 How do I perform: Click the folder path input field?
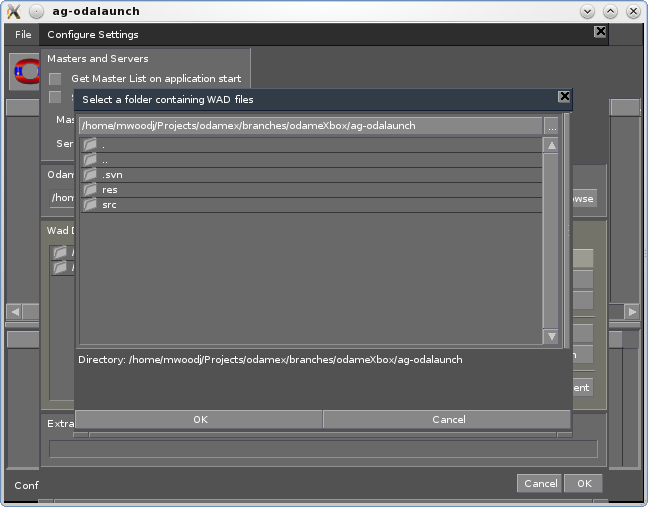[310, 126]
